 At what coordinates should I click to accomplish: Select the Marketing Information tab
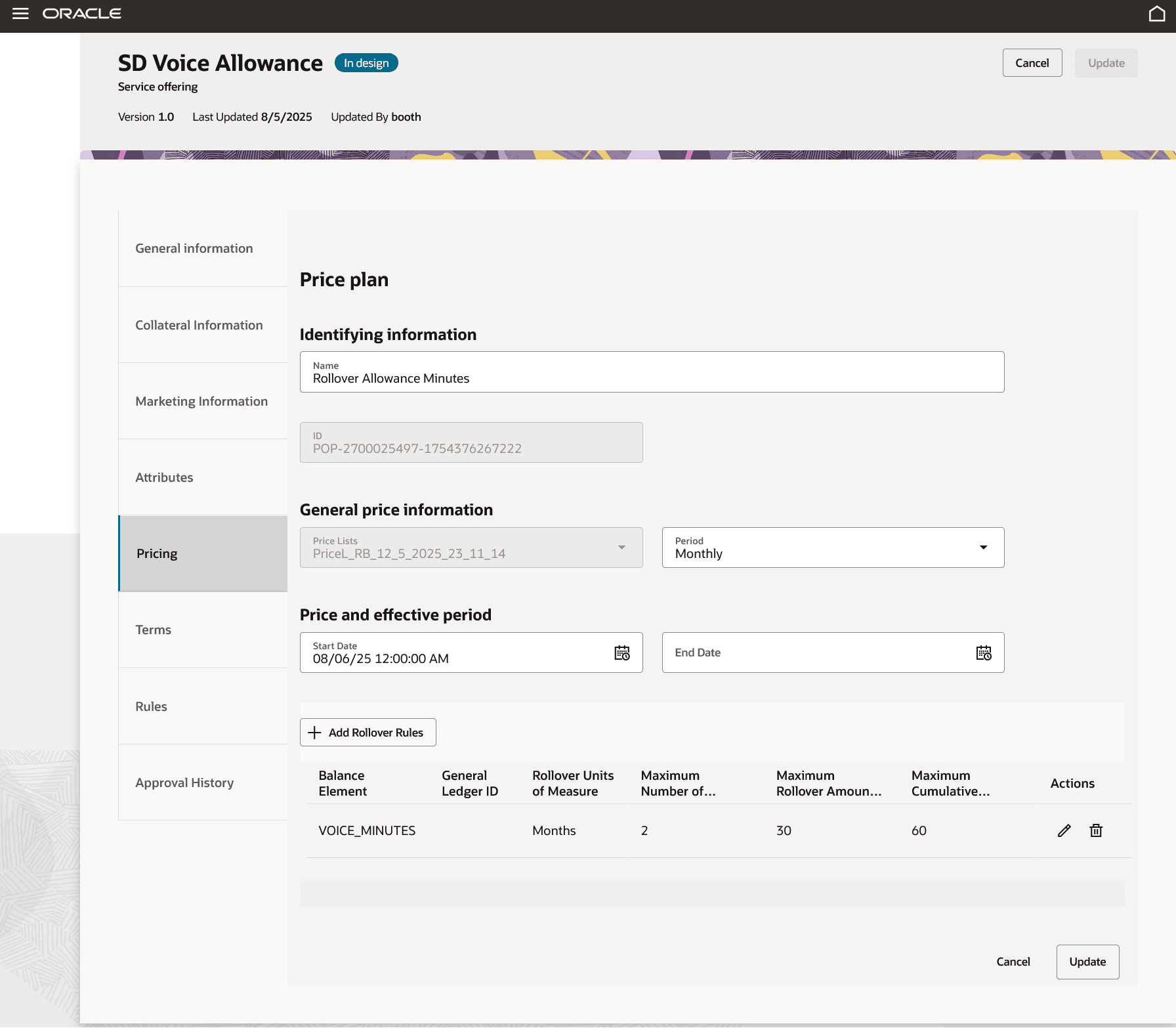pos(201,401)
